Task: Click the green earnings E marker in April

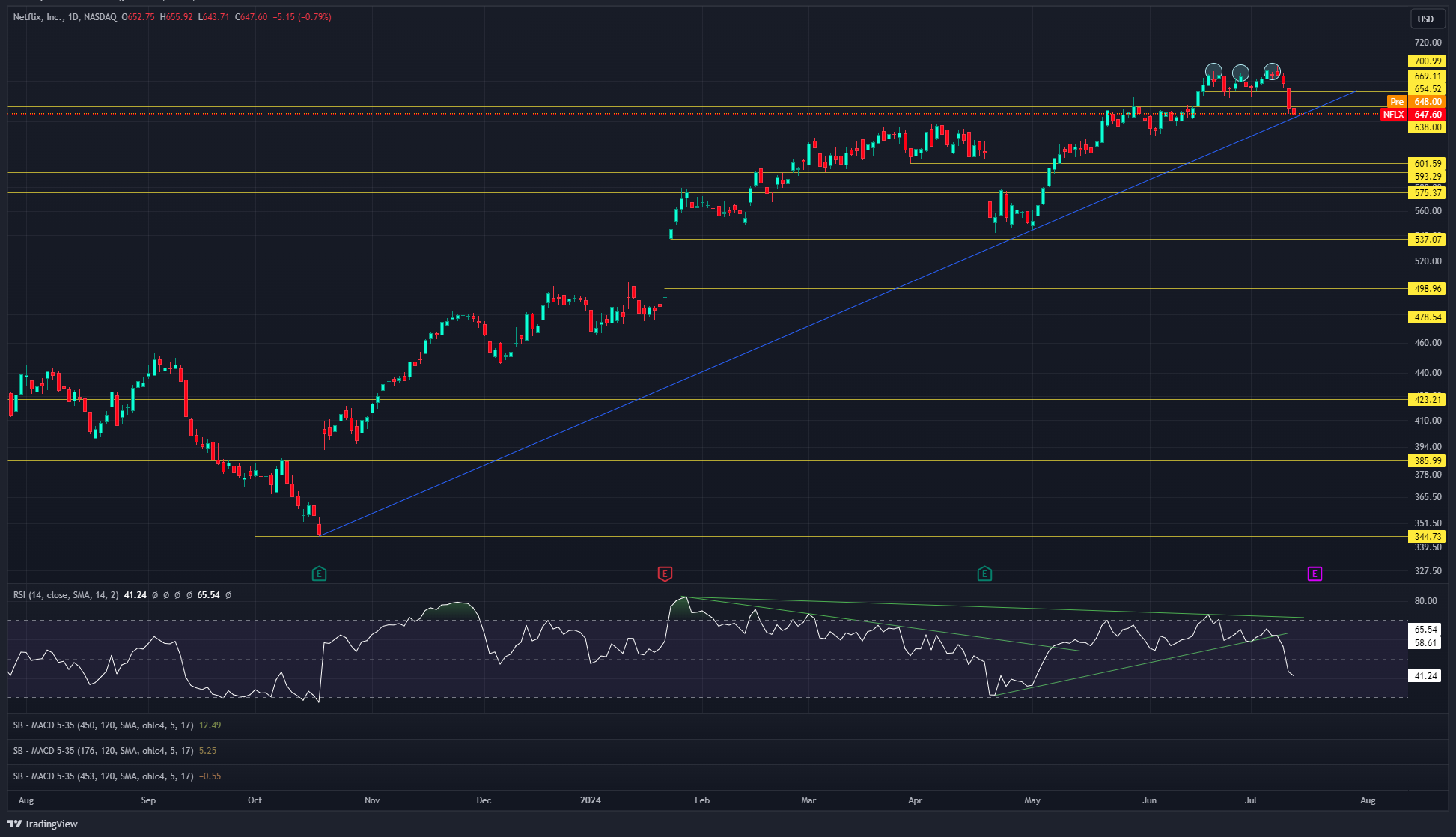Action: pos(984,574)
